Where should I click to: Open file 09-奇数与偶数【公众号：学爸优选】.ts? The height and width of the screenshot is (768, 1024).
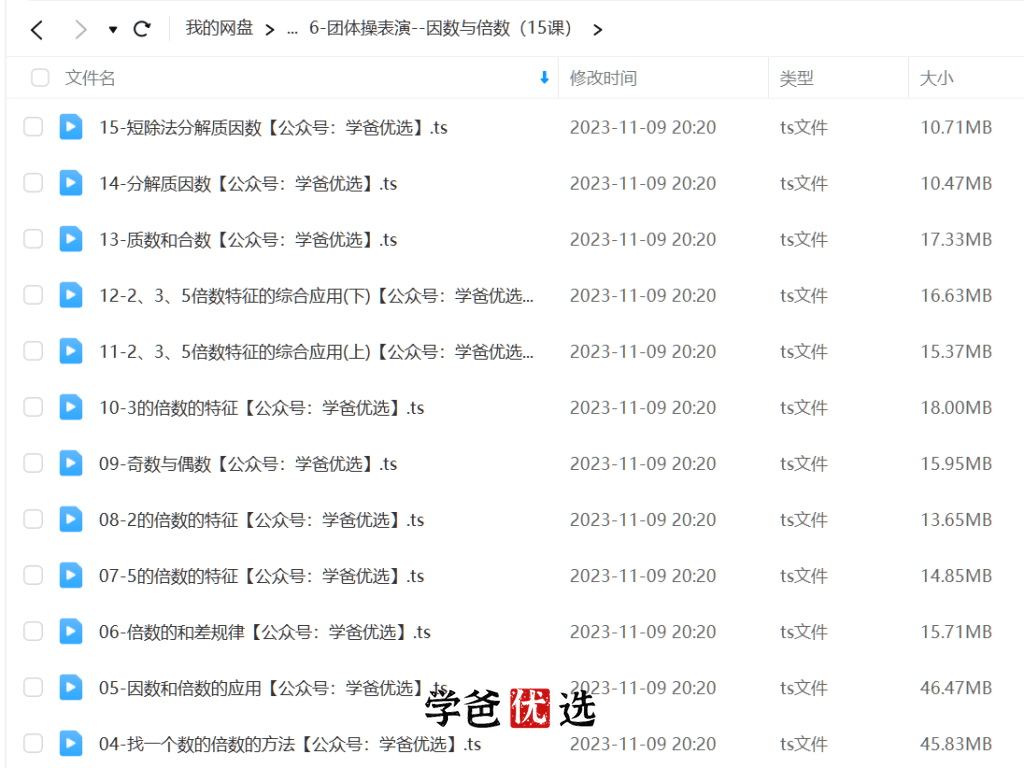coord(248,464)
